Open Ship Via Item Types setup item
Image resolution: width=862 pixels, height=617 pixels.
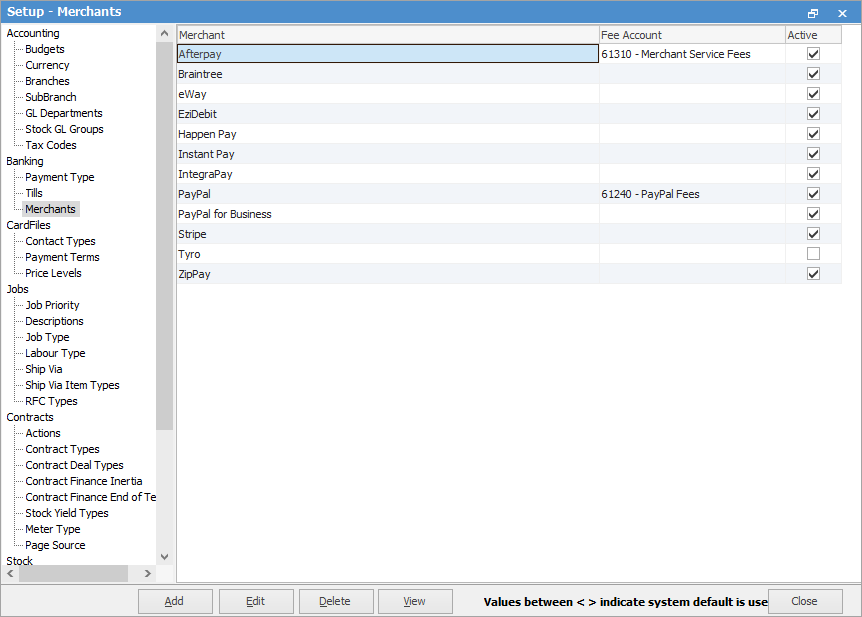(x=72, y=385)
